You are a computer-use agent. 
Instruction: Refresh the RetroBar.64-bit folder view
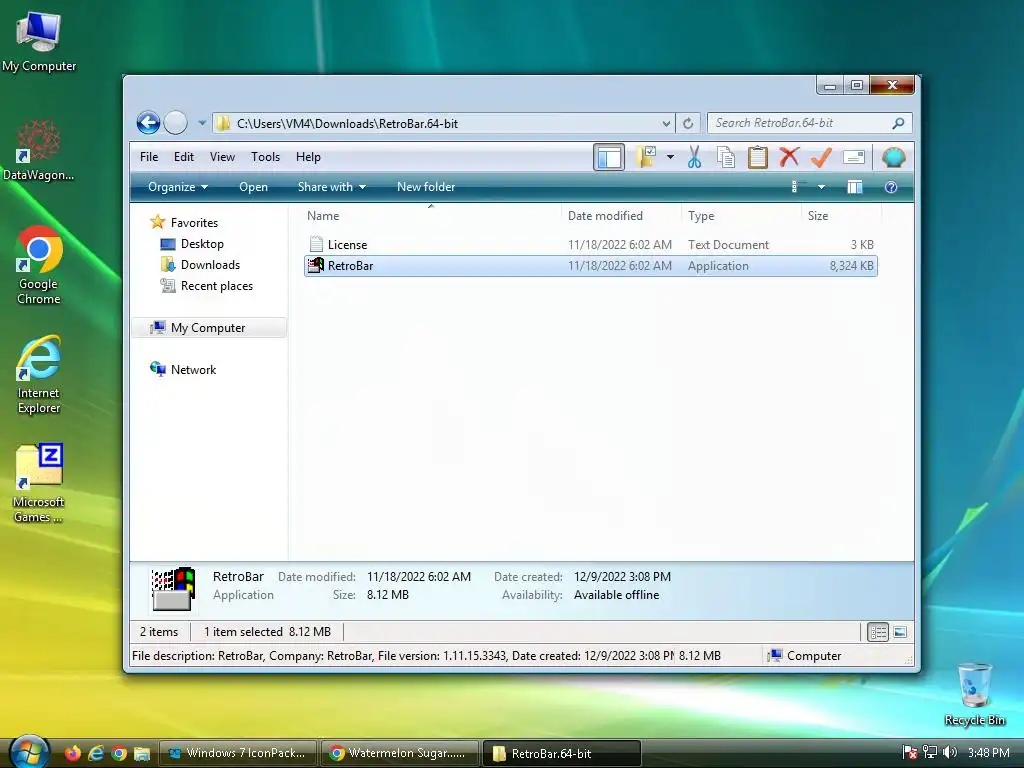(688, 123)
